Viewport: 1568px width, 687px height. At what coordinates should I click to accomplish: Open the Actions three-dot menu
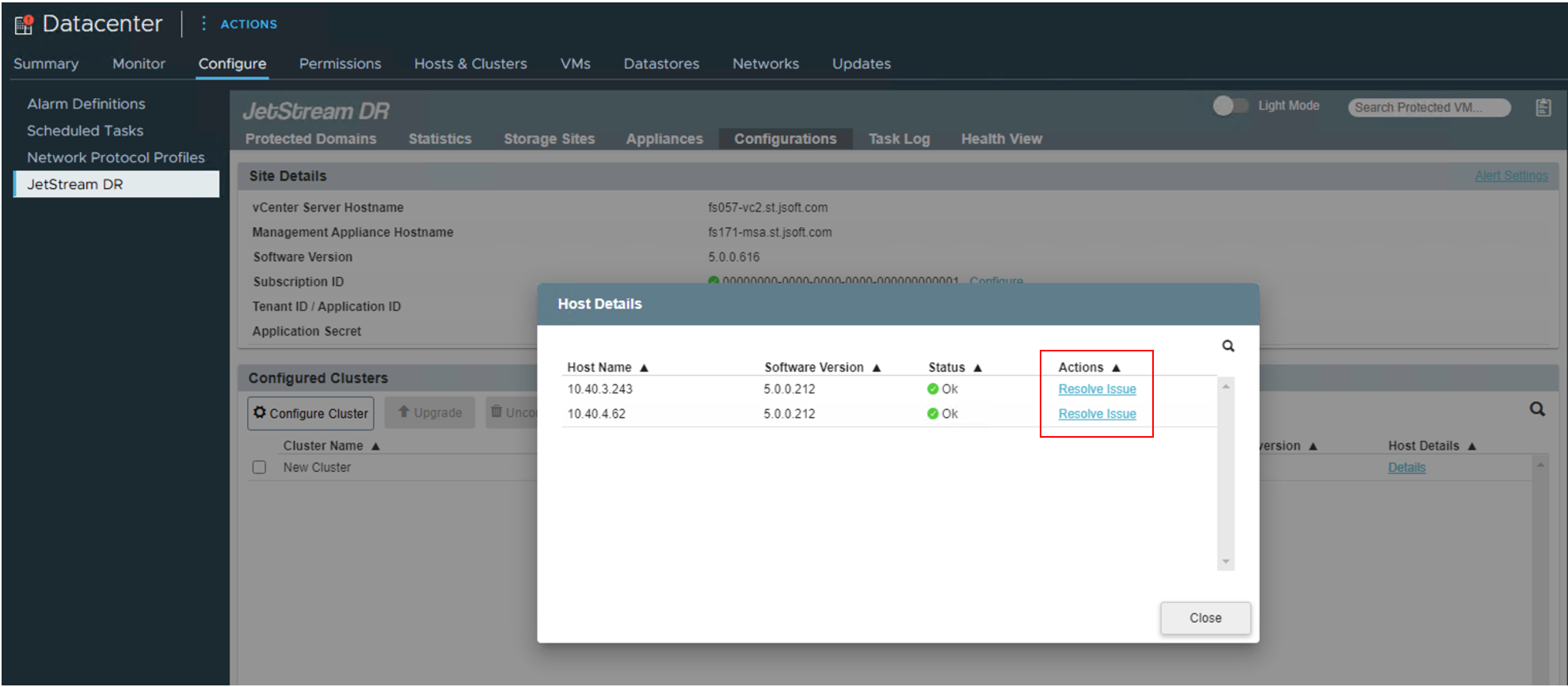coord(204,24)
